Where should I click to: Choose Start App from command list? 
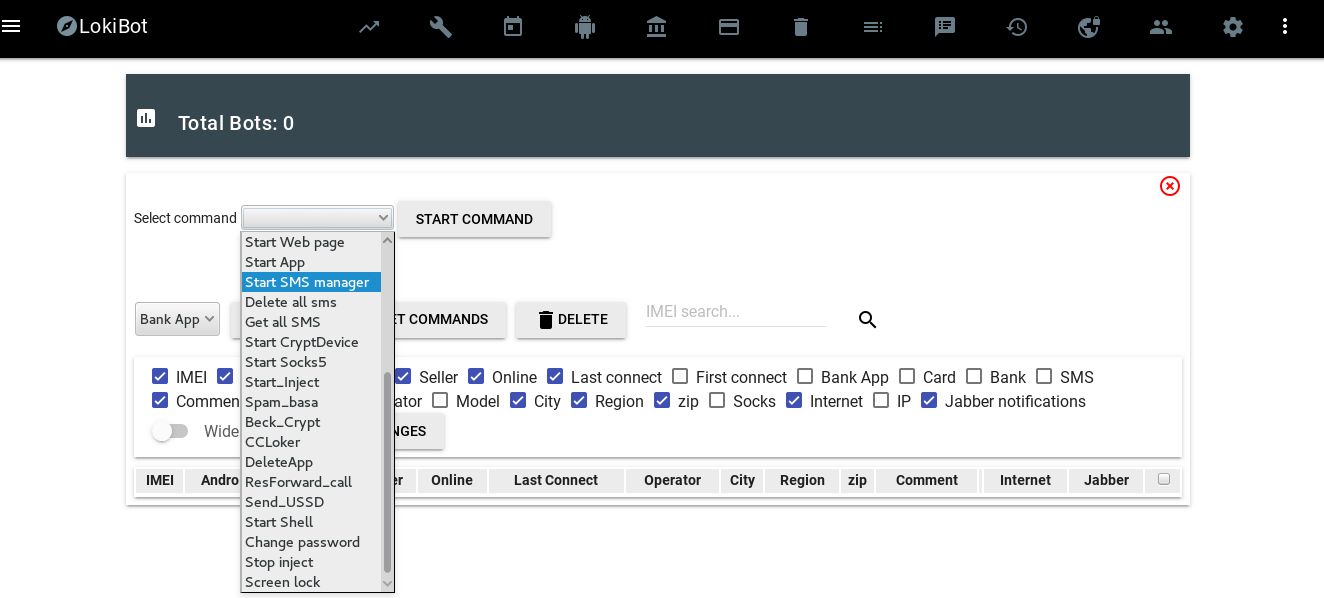pos(311,262)
